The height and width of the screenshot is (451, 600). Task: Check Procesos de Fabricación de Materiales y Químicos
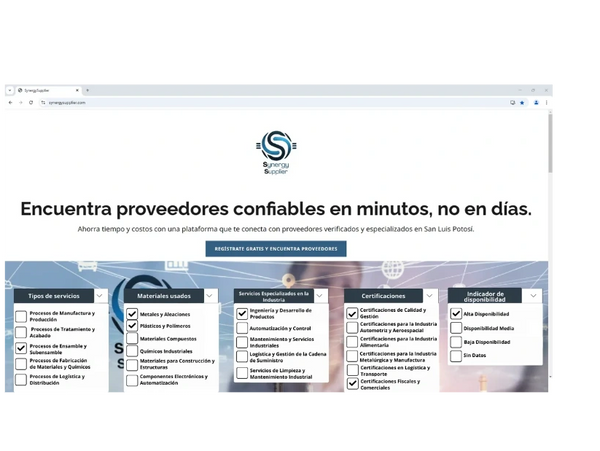[x=21, y=364]
